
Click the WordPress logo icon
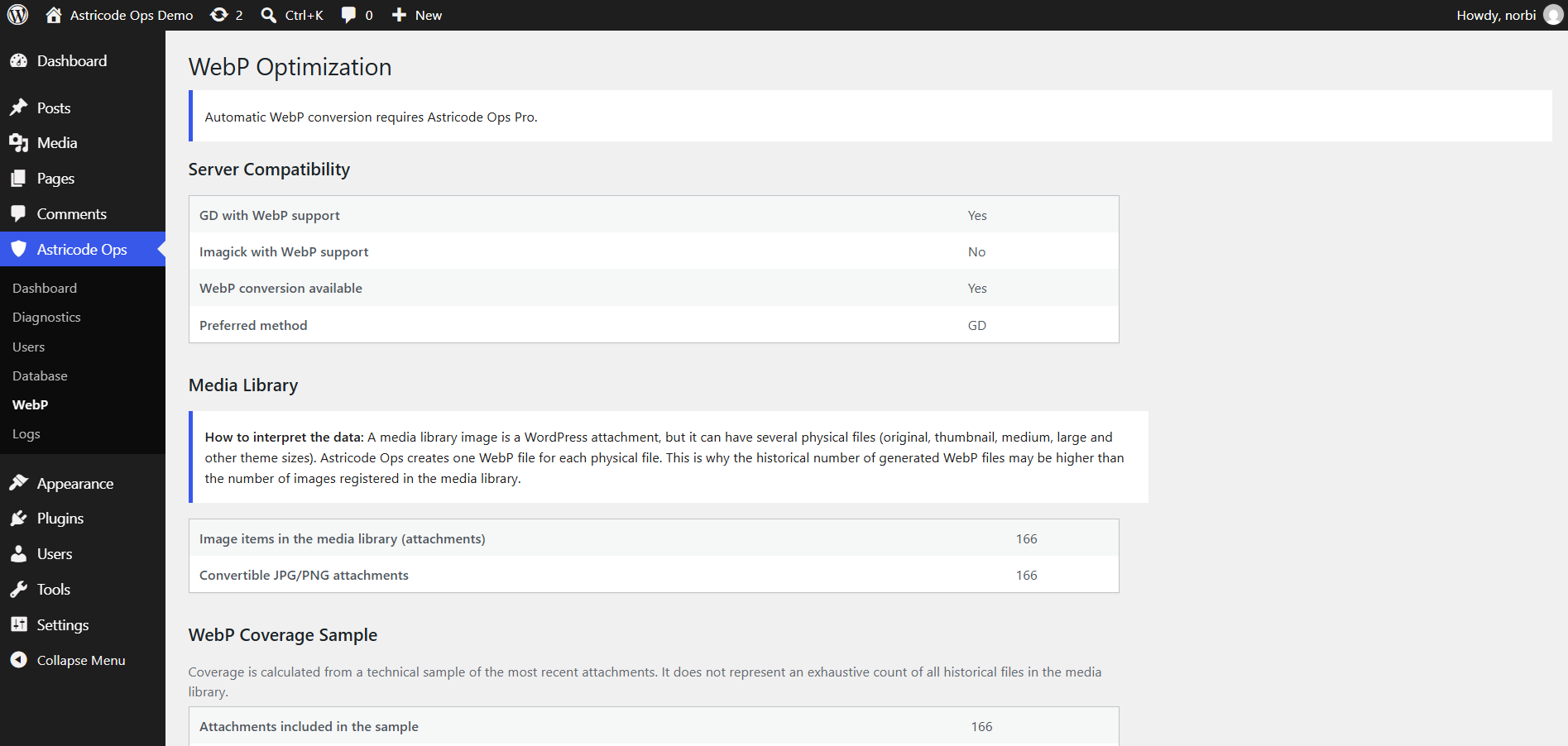(18, 15)
